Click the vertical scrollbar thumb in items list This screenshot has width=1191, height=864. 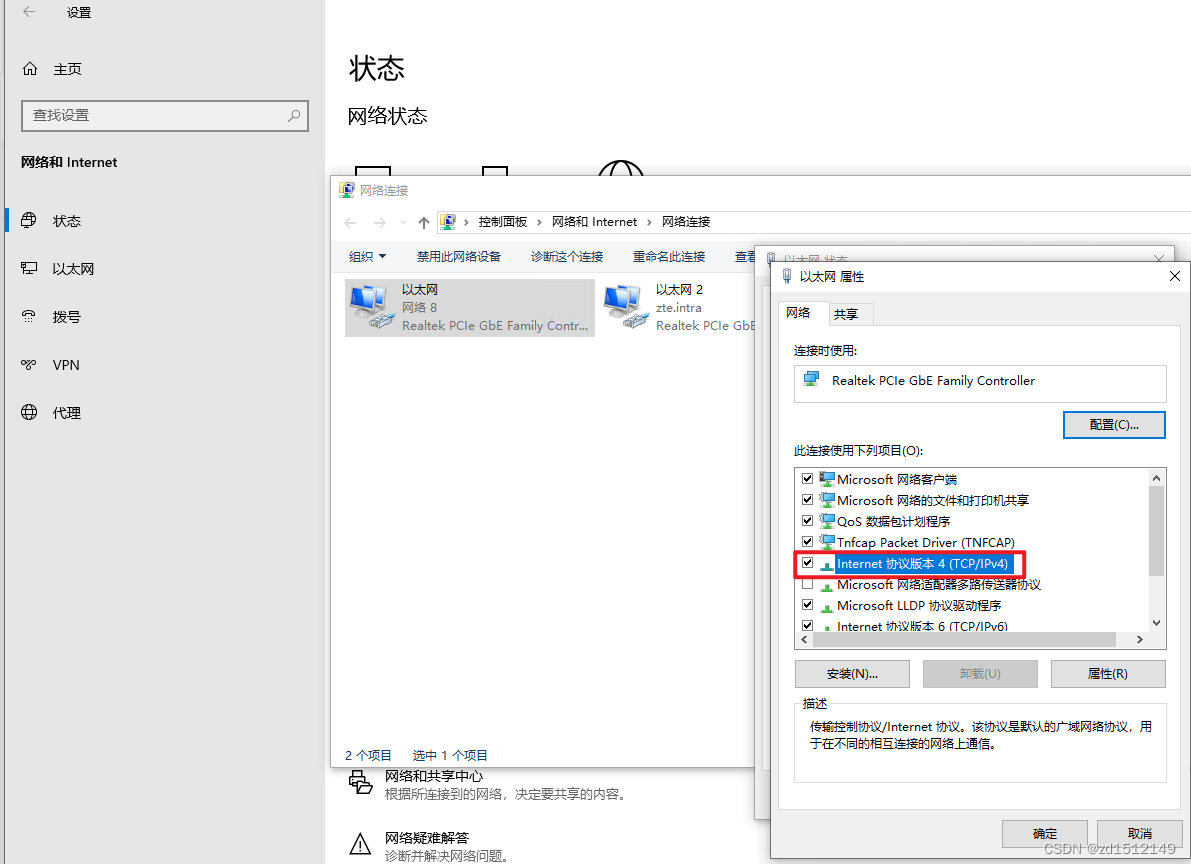(1156, 530)
